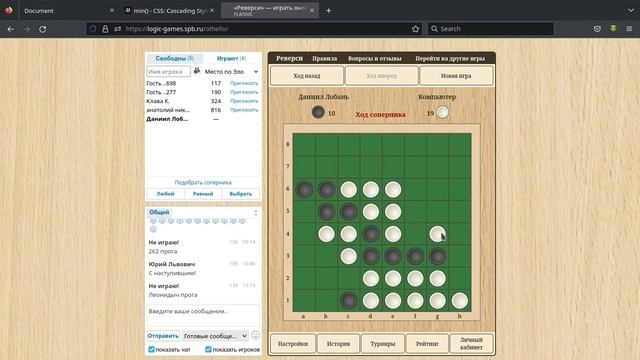Toggle the 'показать игроков' checkbox
640x360 pixels.
208,349
